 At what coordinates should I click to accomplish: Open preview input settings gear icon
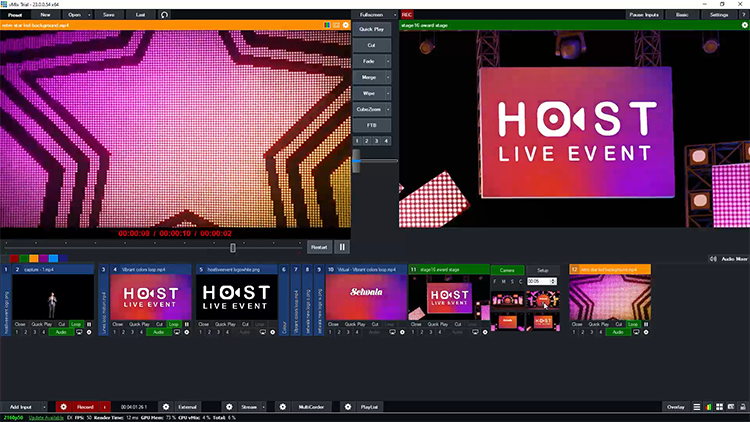pos(345,25)
